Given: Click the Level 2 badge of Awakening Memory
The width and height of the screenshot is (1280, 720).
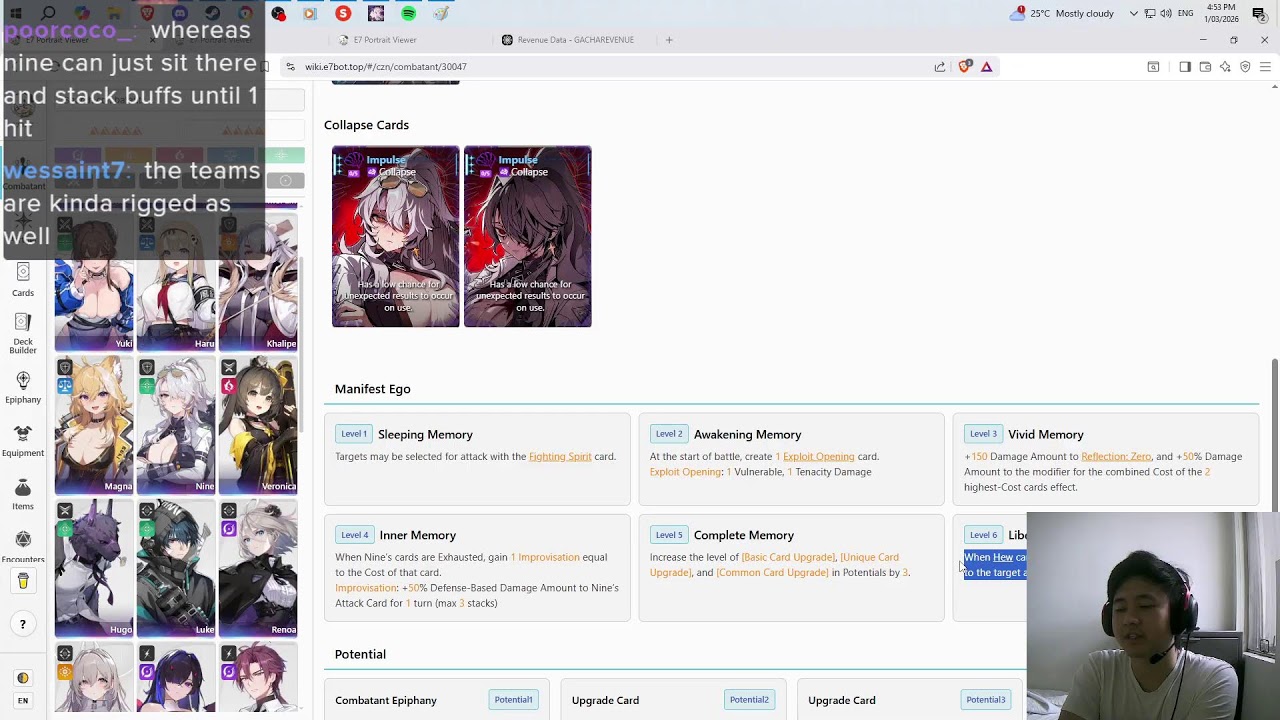Looking at the screenshot, I should click(x=669, y=434).
